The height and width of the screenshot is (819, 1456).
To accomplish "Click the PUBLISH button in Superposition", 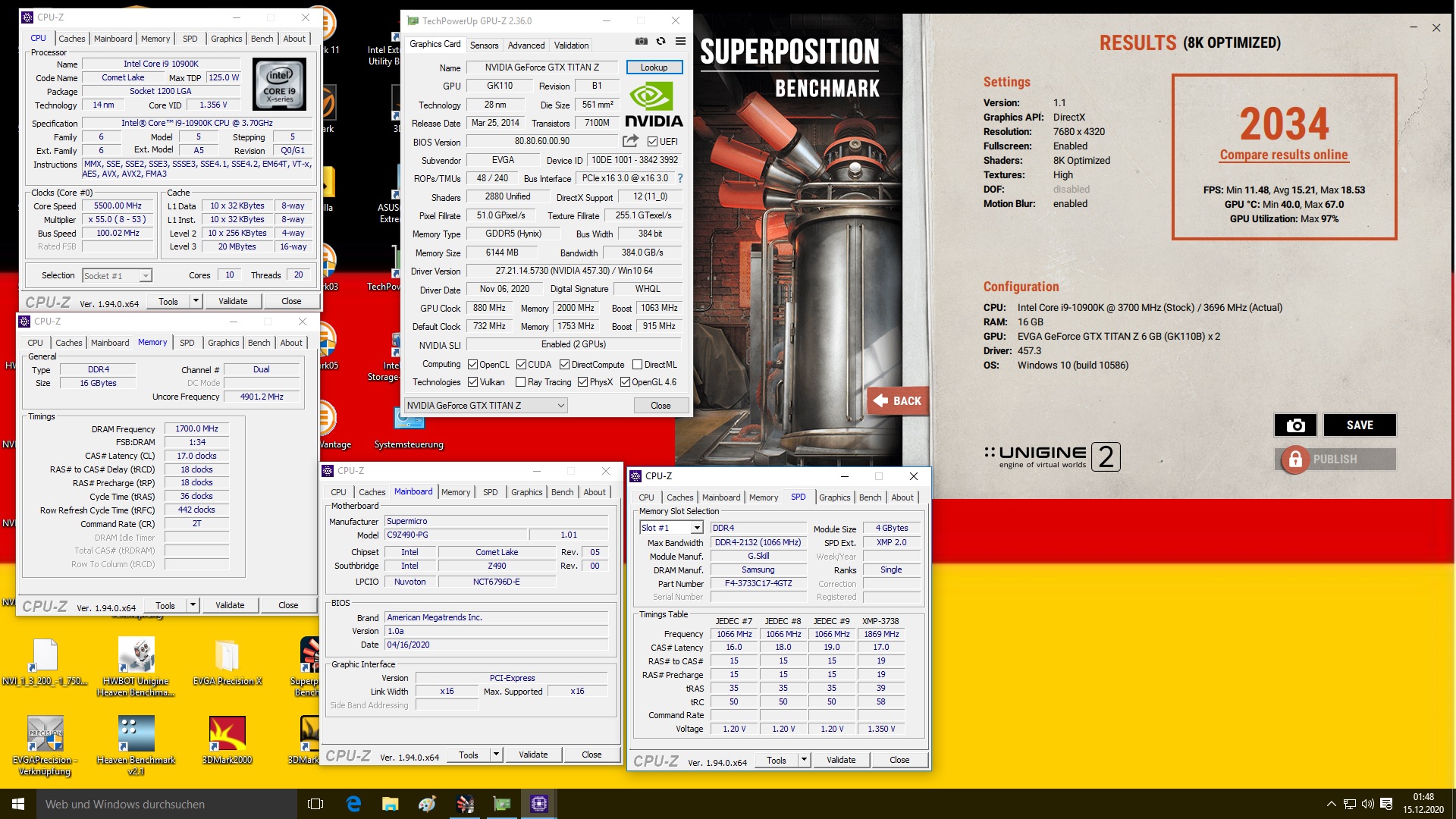I will pyautogui.click(x=1335, y=459).
